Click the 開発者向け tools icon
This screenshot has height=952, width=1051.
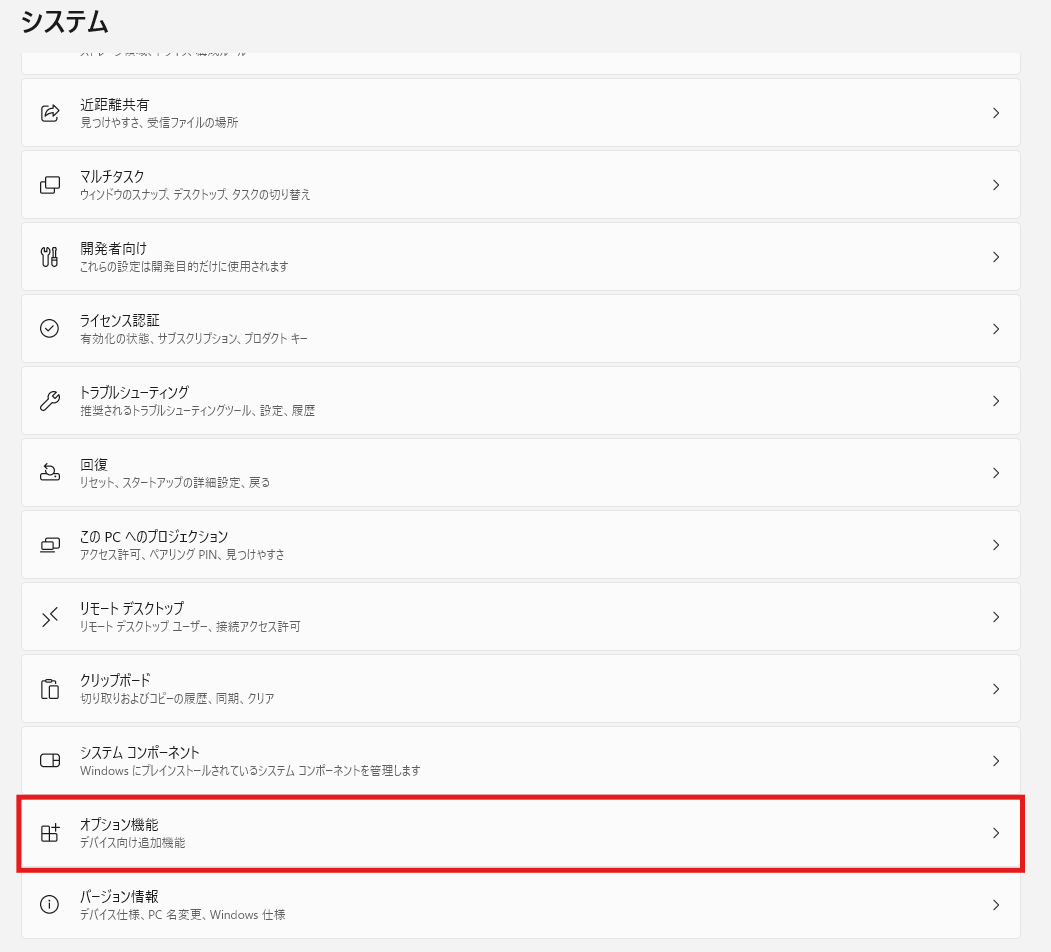pos(50,257)
